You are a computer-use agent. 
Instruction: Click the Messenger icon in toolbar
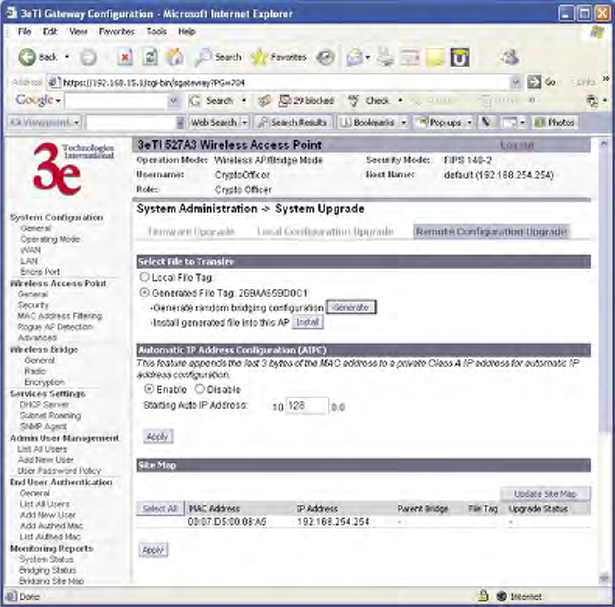point(510,58)
